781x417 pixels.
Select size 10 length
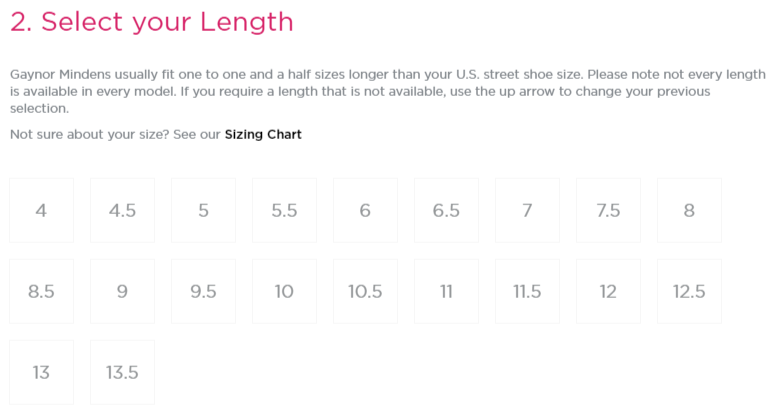(x=284, y=291)
